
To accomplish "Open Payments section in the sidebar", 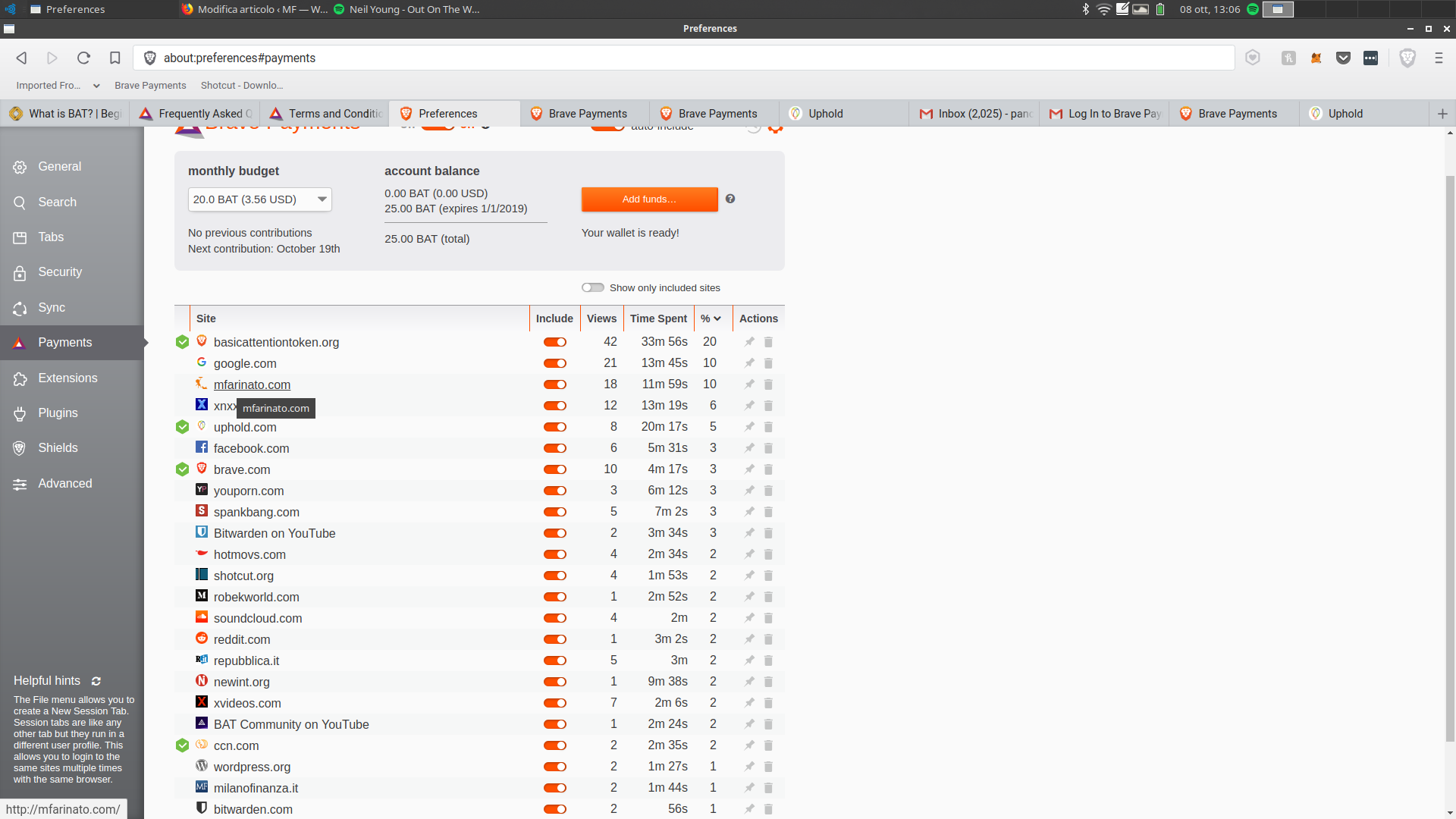I will (x=72, y=343).
